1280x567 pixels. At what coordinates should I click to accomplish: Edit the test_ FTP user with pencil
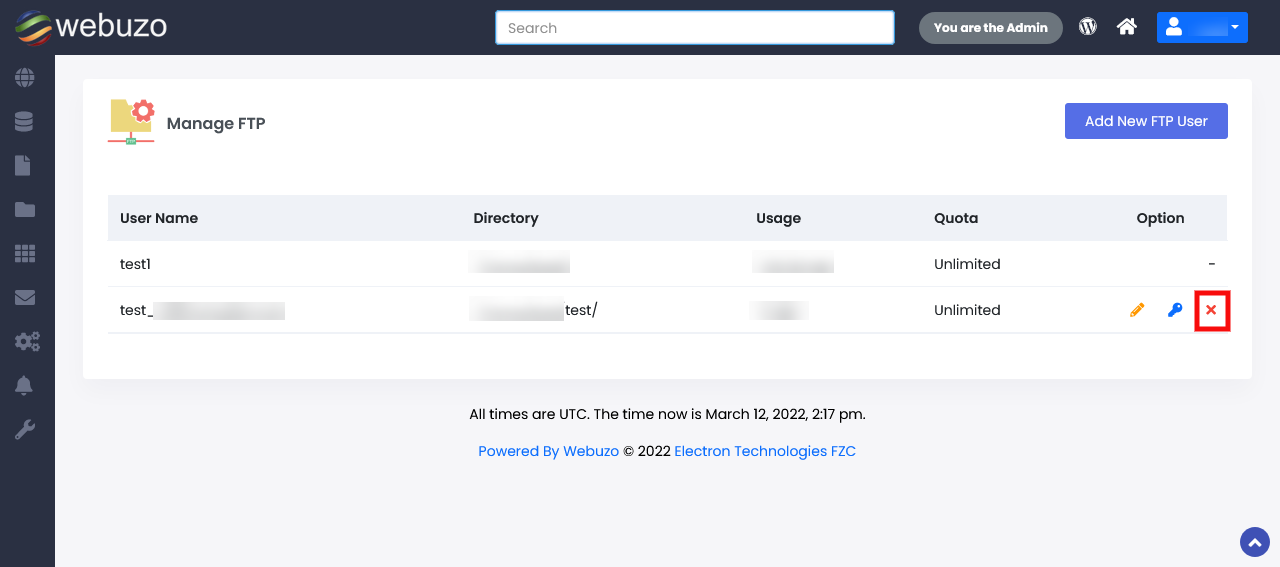(1137, 310)
